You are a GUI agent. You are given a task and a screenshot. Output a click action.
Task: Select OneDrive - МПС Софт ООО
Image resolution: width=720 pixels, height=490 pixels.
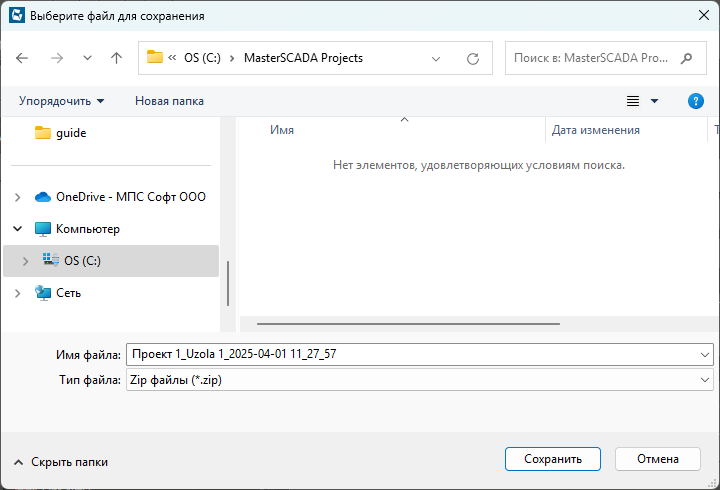(120, 197)
